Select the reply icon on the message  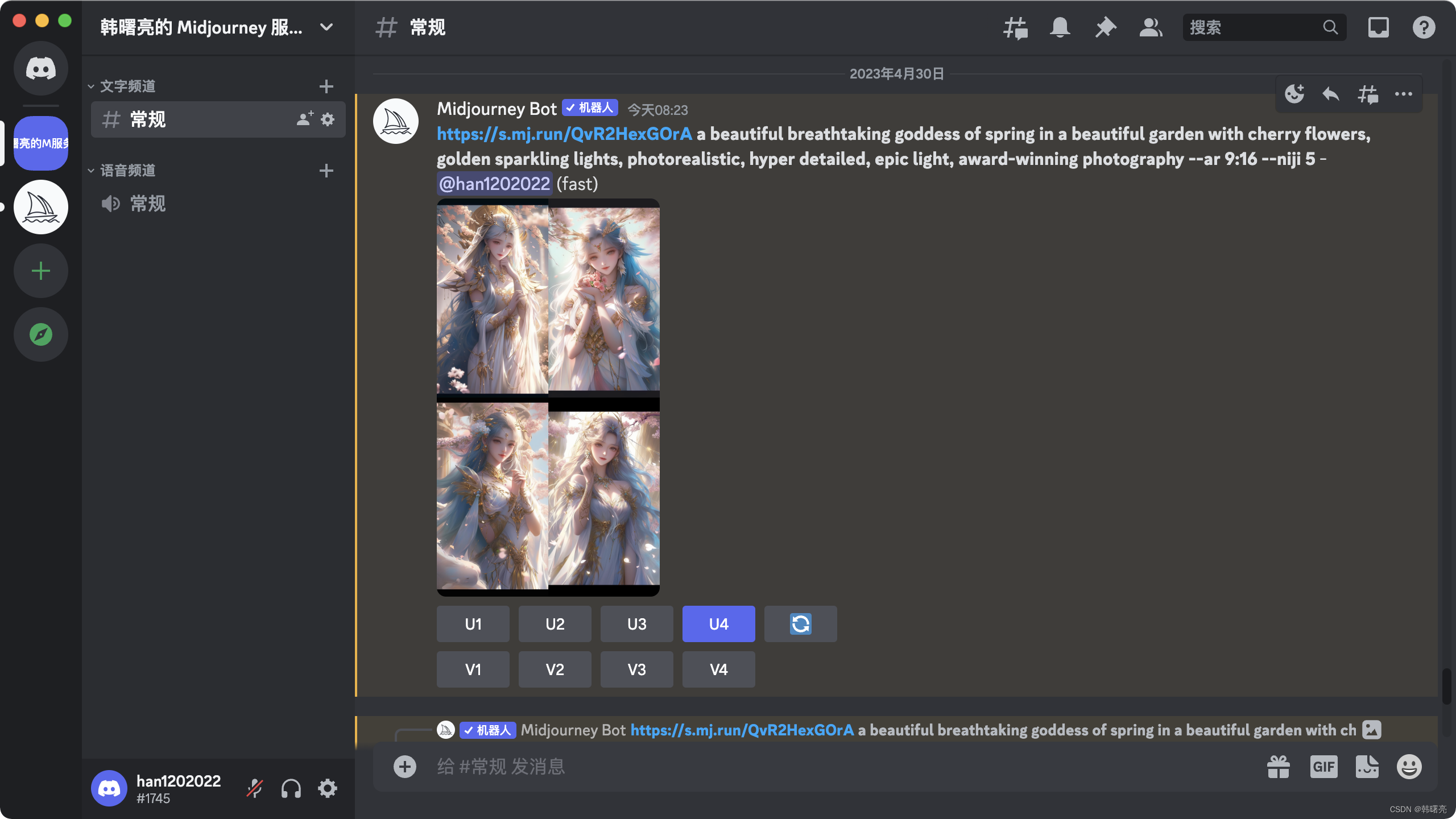(1330, 93)
